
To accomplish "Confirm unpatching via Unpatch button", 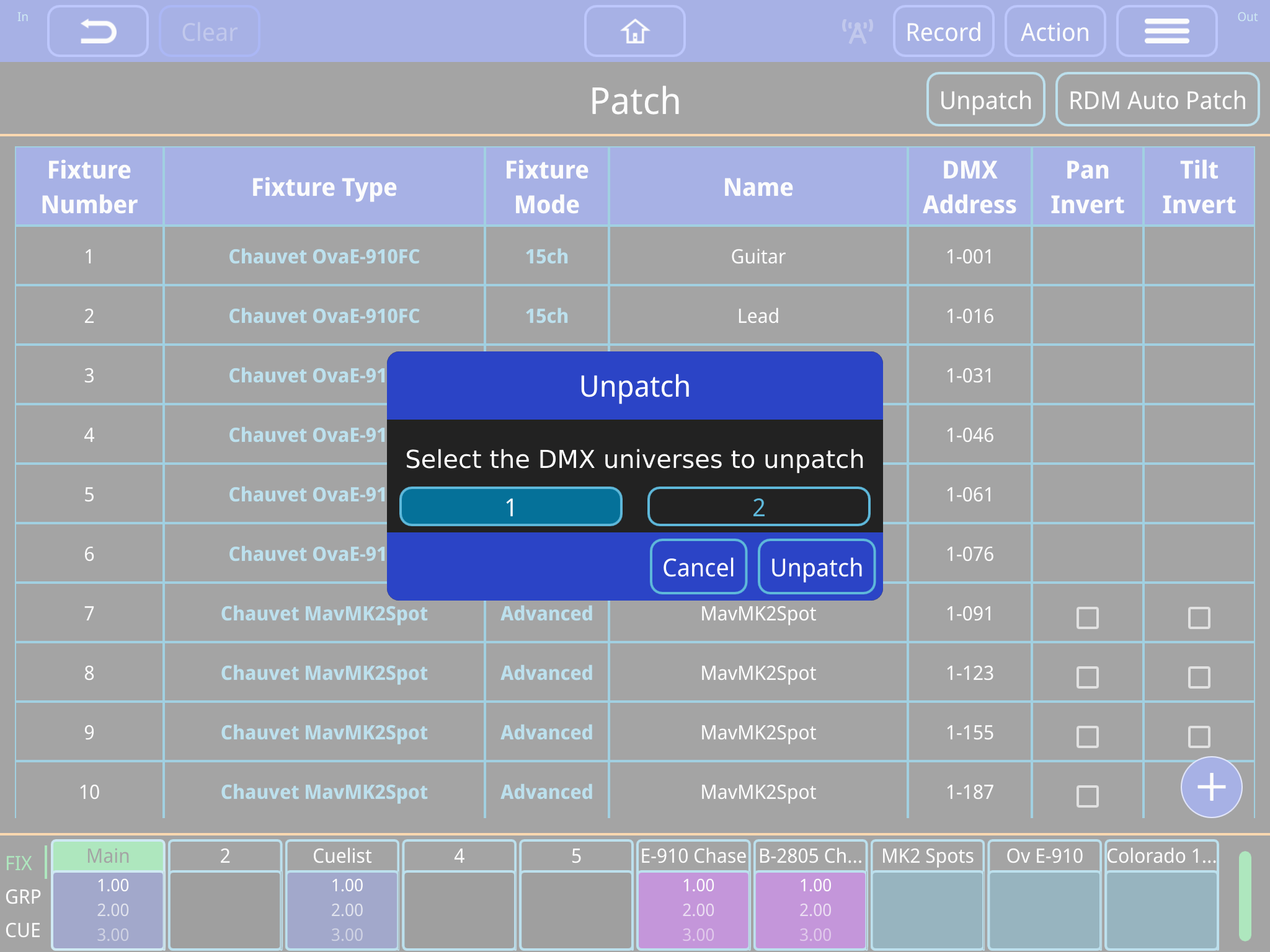I will pos(816,566).
